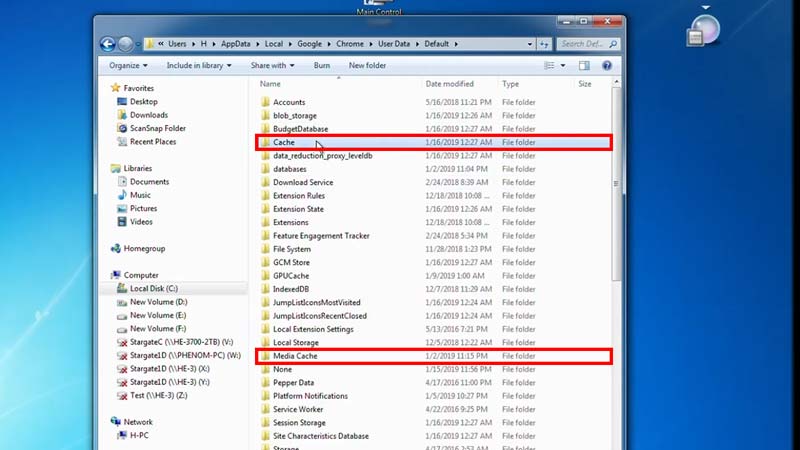Image resolution: width=800 pixels, height=450 pixels.
Task: Select the blob_storage folder
Action: [x=294, y=115]
